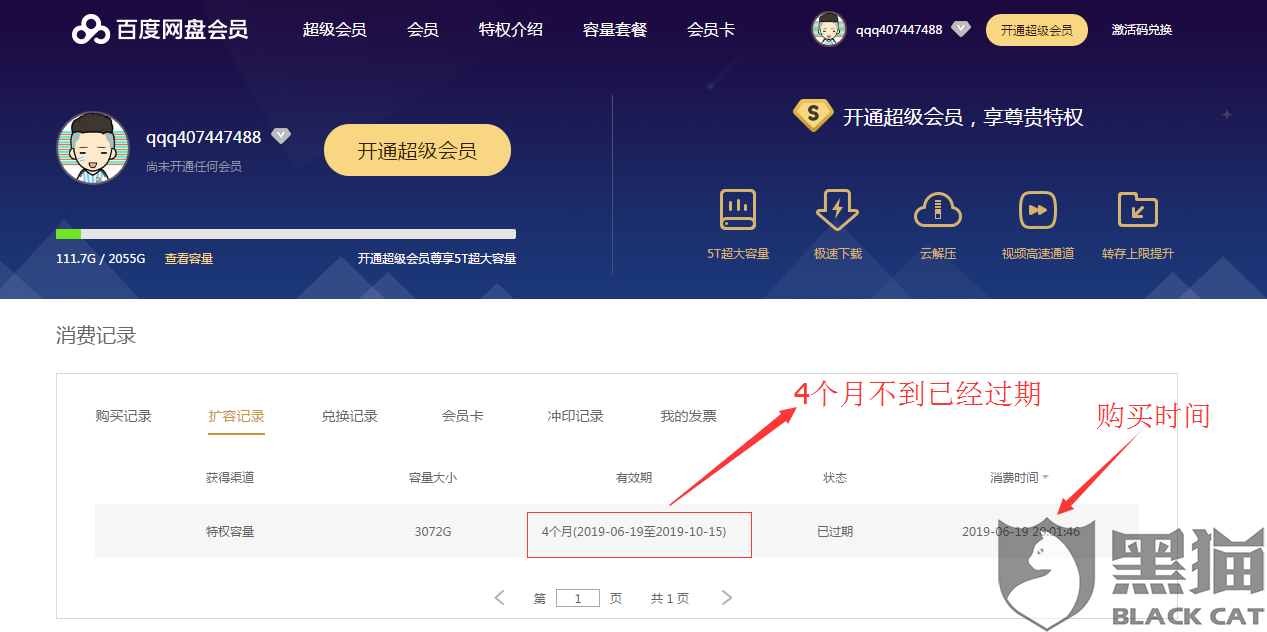Click the diamond badge beside the profile name

point(281,136)
